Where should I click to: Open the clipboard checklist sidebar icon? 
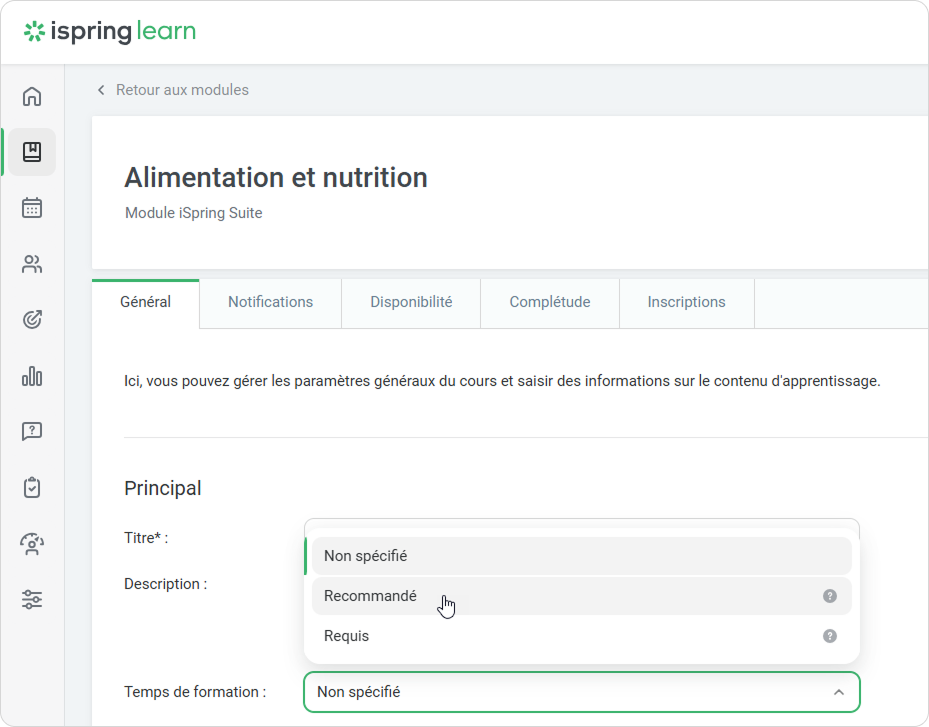pyautogui.click(x=32, y=488)
